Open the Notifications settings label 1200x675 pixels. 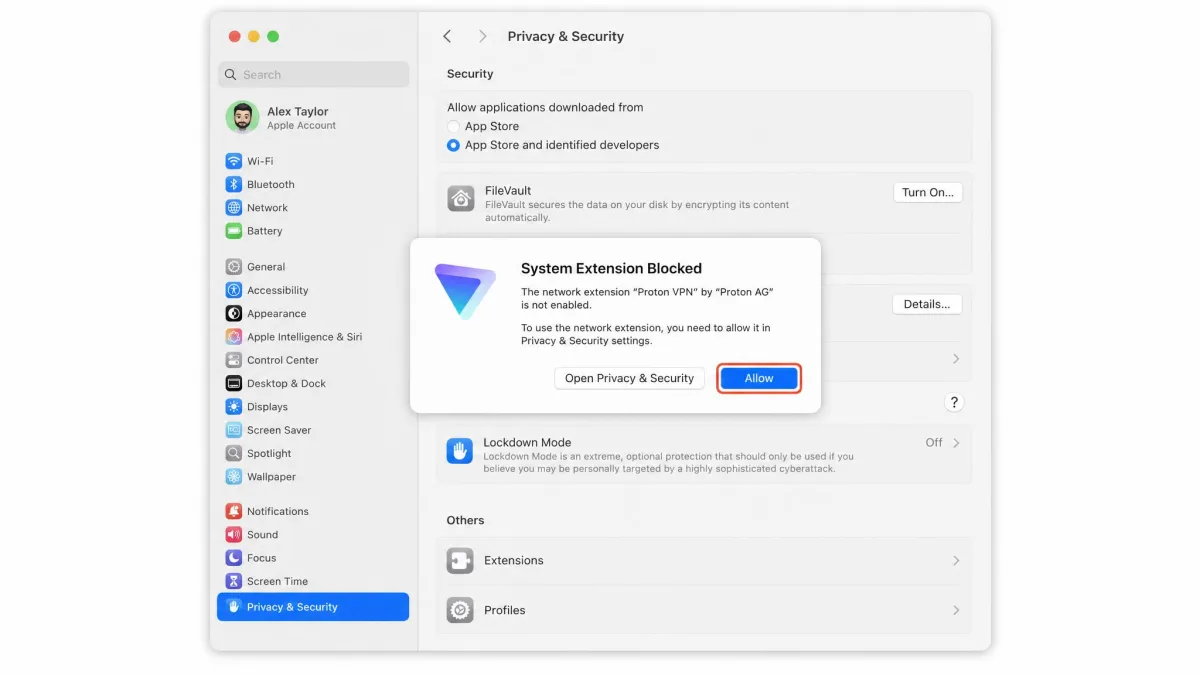pyautogui.click(x=278, y=511)
